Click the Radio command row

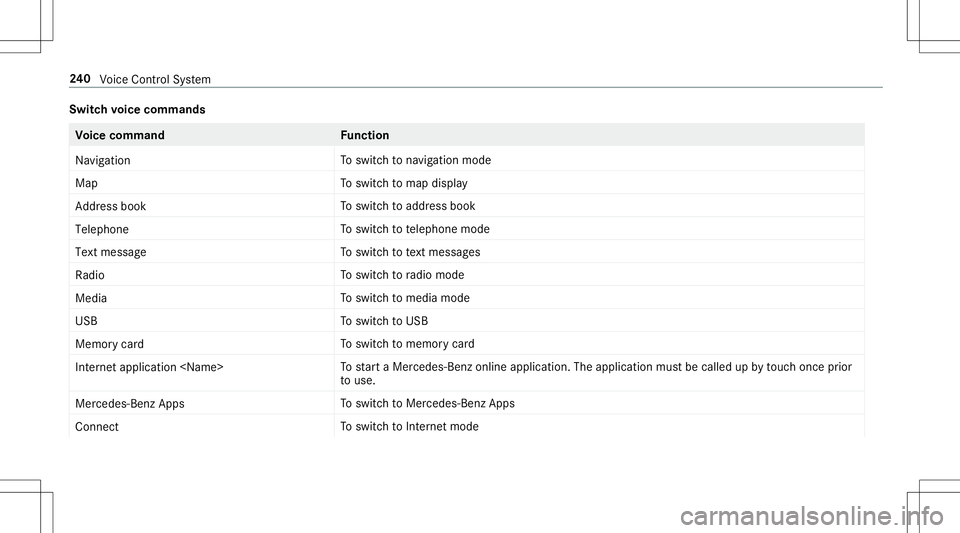89,275
